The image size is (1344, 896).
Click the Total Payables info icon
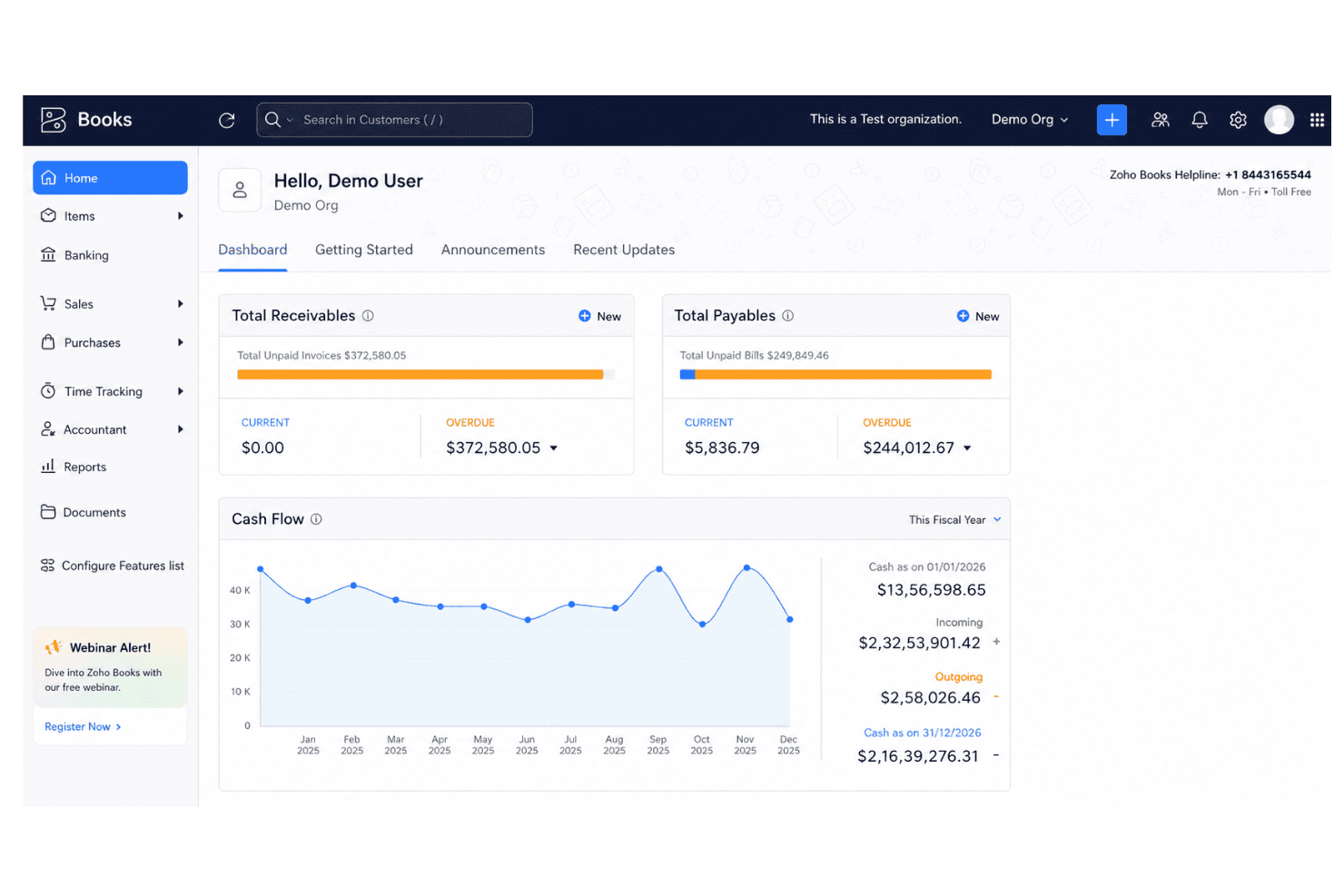(788, 316)
